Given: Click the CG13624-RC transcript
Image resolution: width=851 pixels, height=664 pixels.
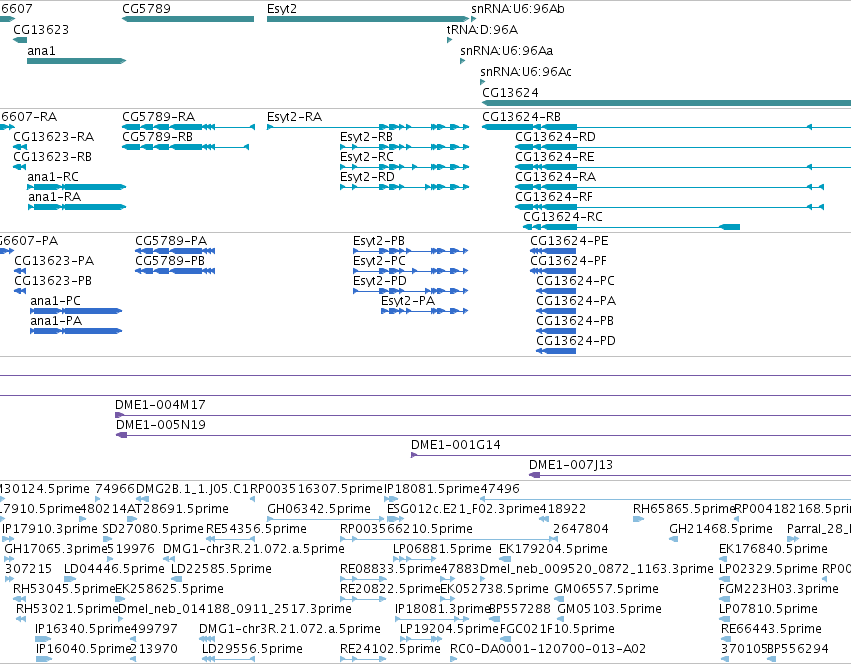Looking at the screenshot, I should [631, 227].
